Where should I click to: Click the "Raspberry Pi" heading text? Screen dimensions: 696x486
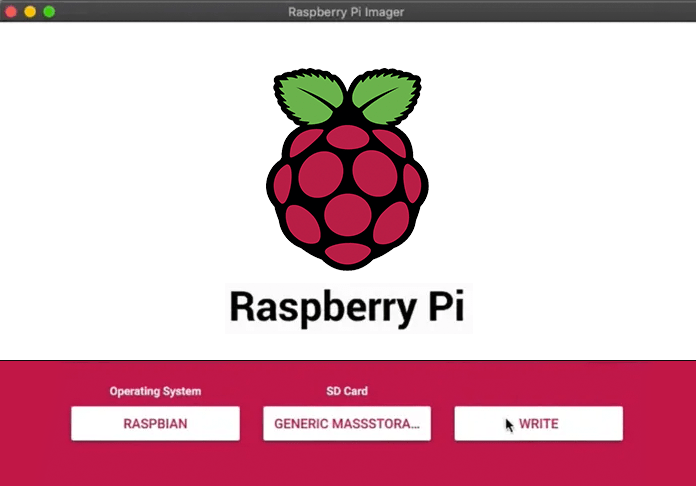pos(347,308)
